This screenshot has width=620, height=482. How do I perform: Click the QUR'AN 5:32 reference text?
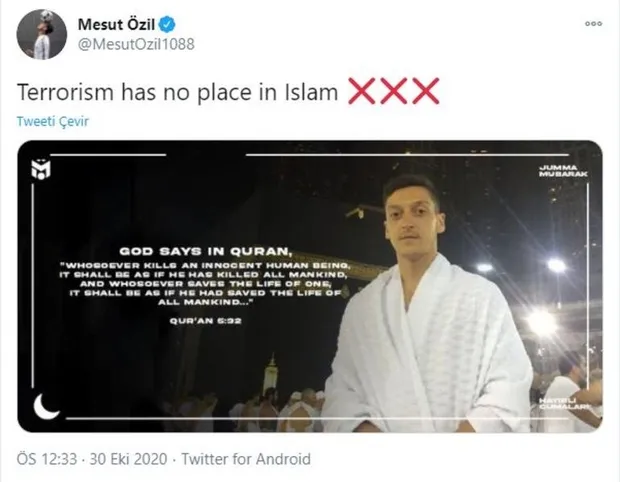coord(206,321)
